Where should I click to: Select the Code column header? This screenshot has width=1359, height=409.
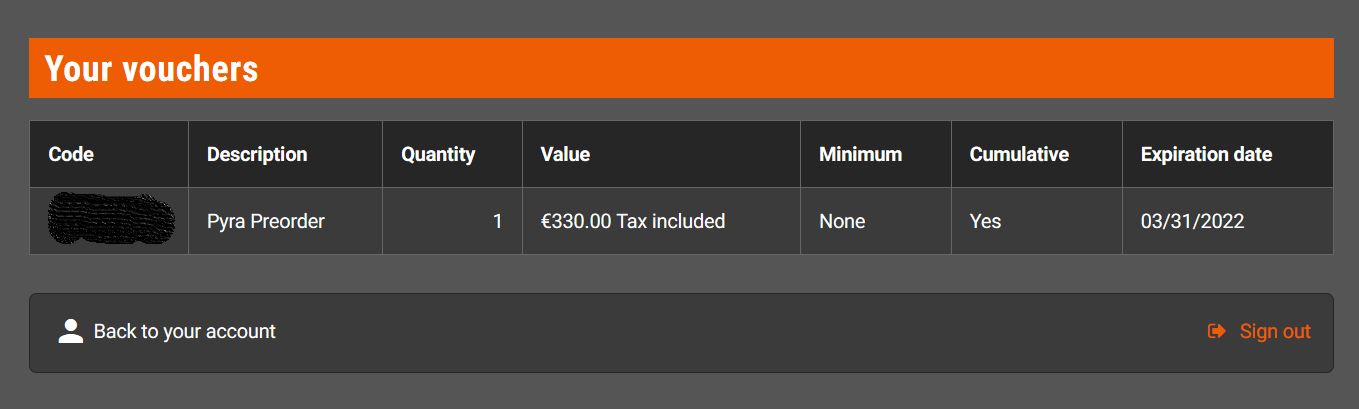coord(71,154)
